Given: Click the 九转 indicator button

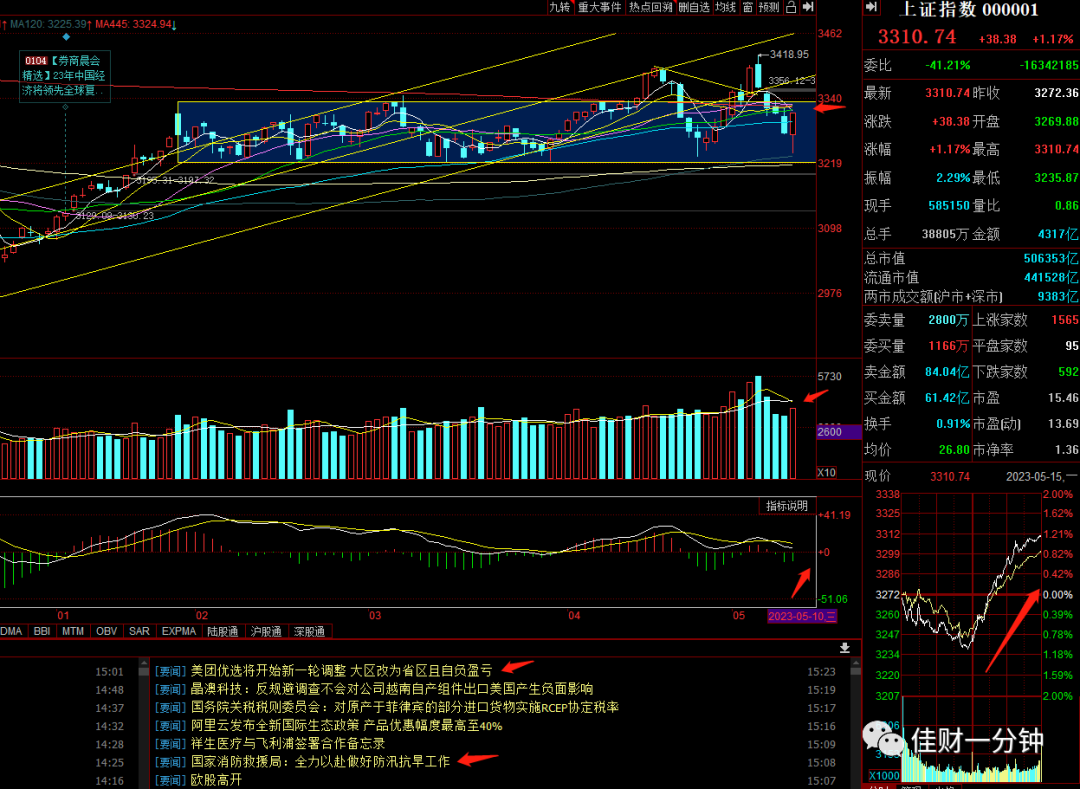Looking at the screenshot, I should 560,7.
